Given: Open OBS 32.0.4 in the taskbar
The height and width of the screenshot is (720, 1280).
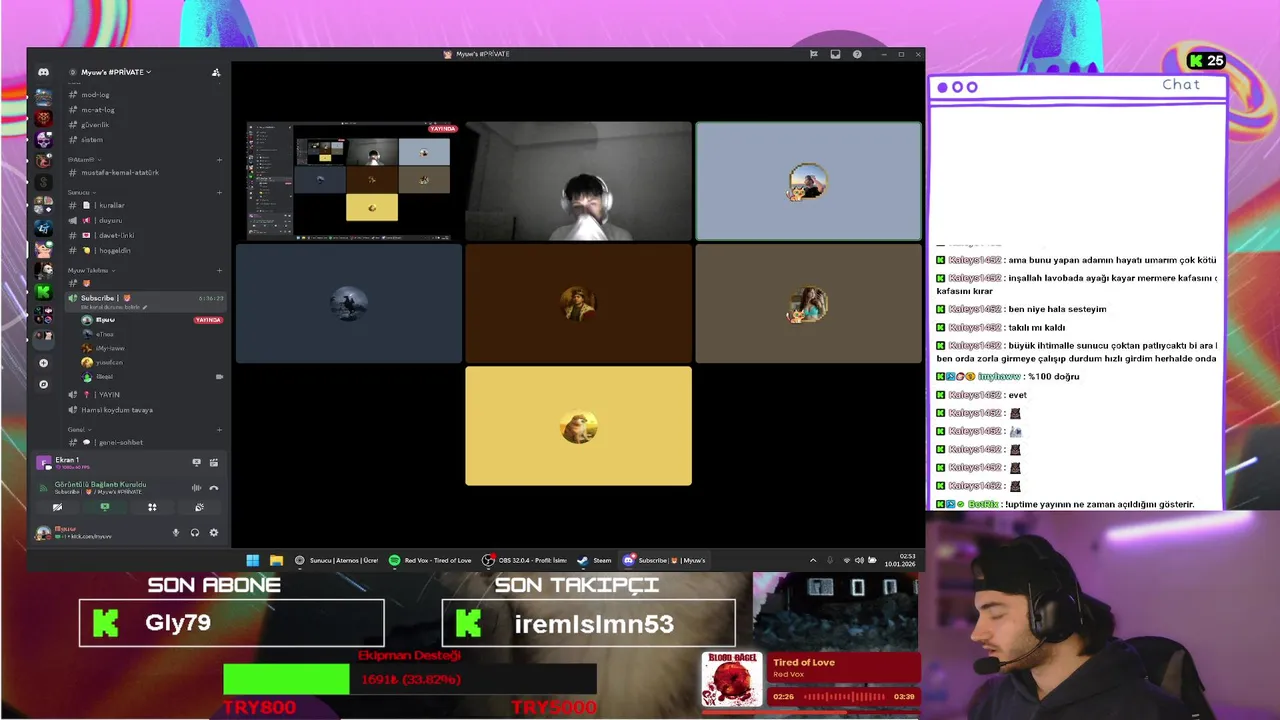Looking at the screenshot, I should click(524, 560).
